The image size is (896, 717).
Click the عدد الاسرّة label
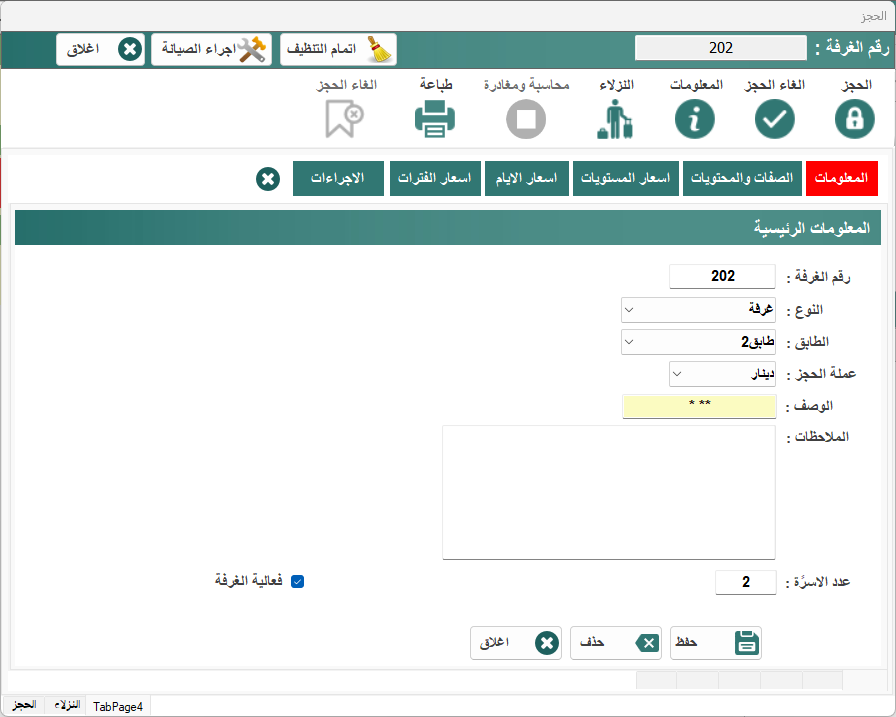pos(818,582)
